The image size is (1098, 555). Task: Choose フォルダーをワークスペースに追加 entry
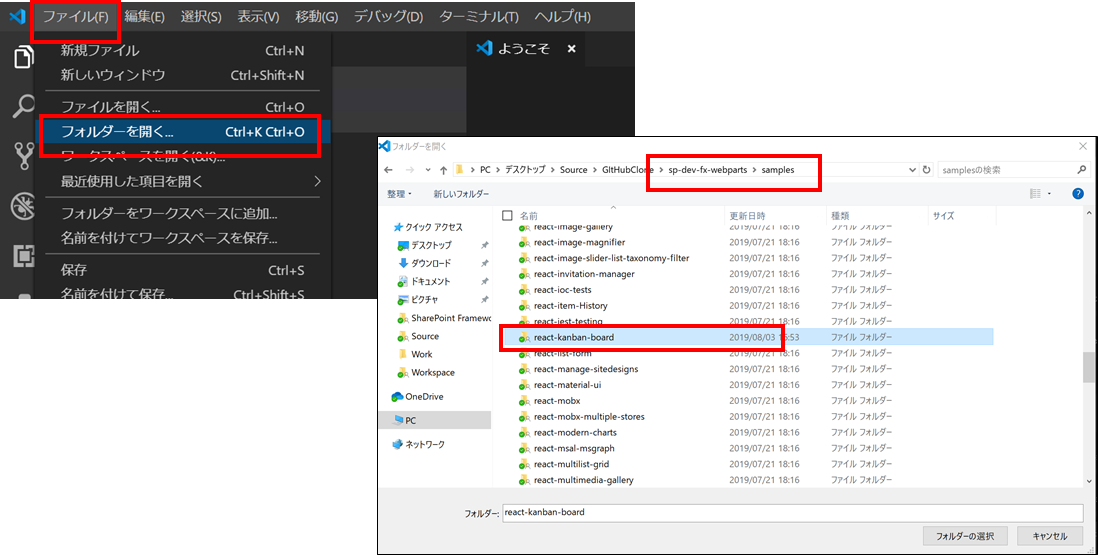click(182, 213)
